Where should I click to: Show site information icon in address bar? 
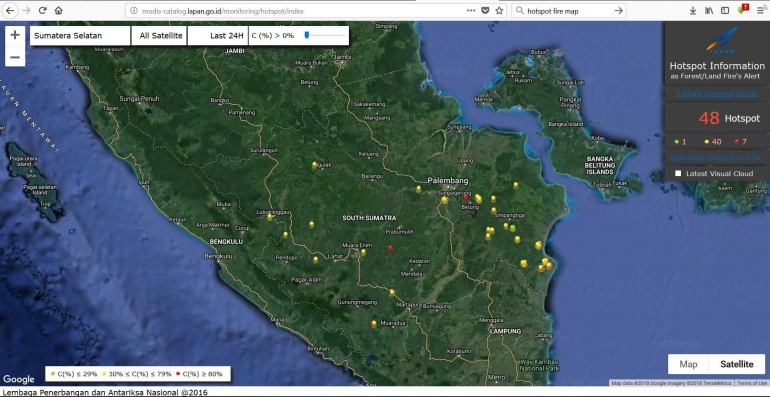point(134,10)
